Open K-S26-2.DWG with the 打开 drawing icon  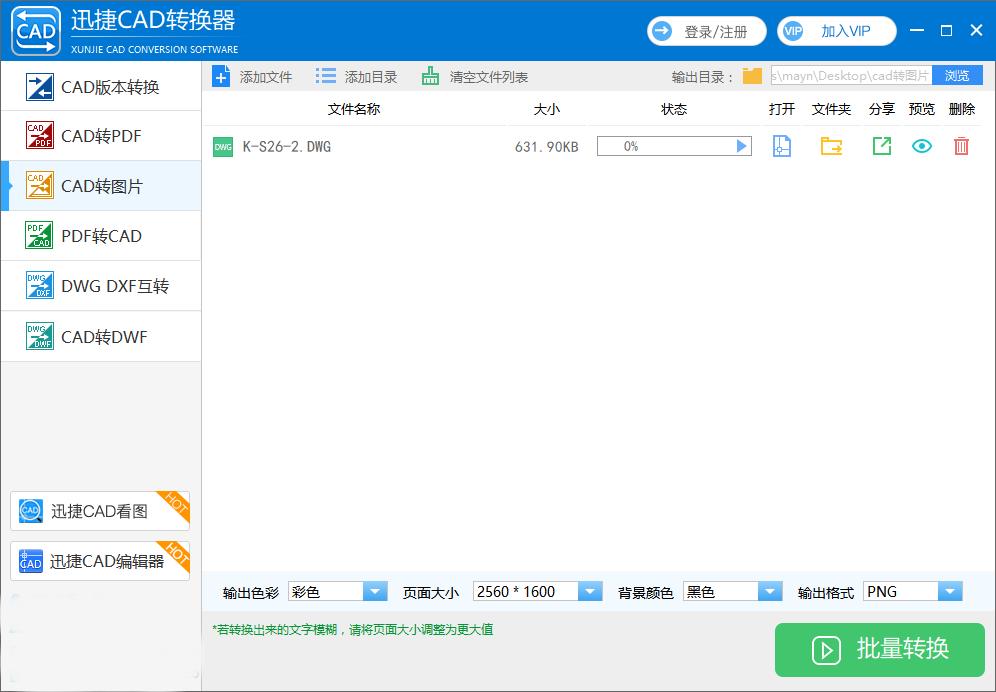781,146
